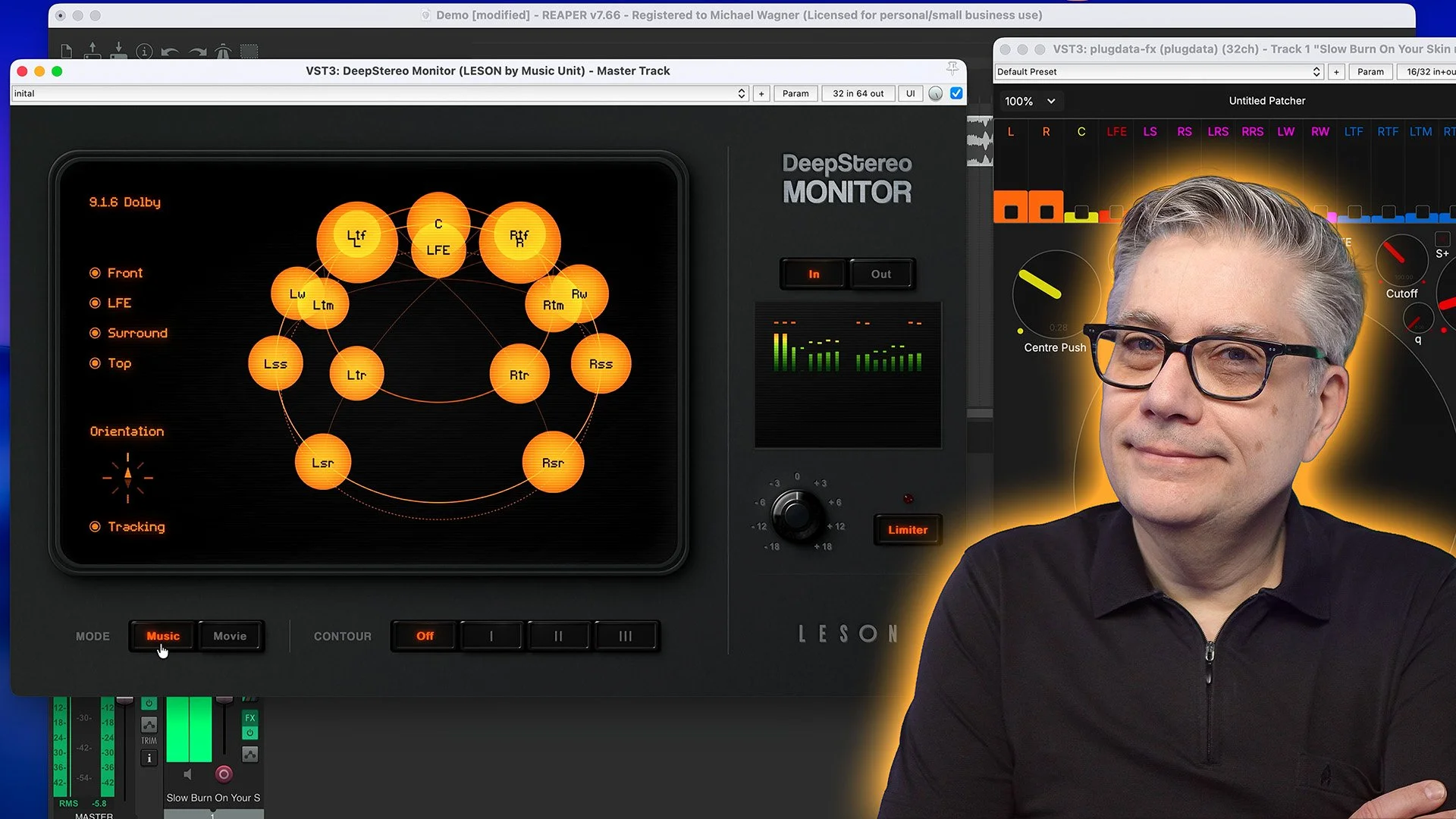Click the Undo icon in REAPER's toolbar
The width and height of the screenshot is (1456, 819).
[171, 52]
